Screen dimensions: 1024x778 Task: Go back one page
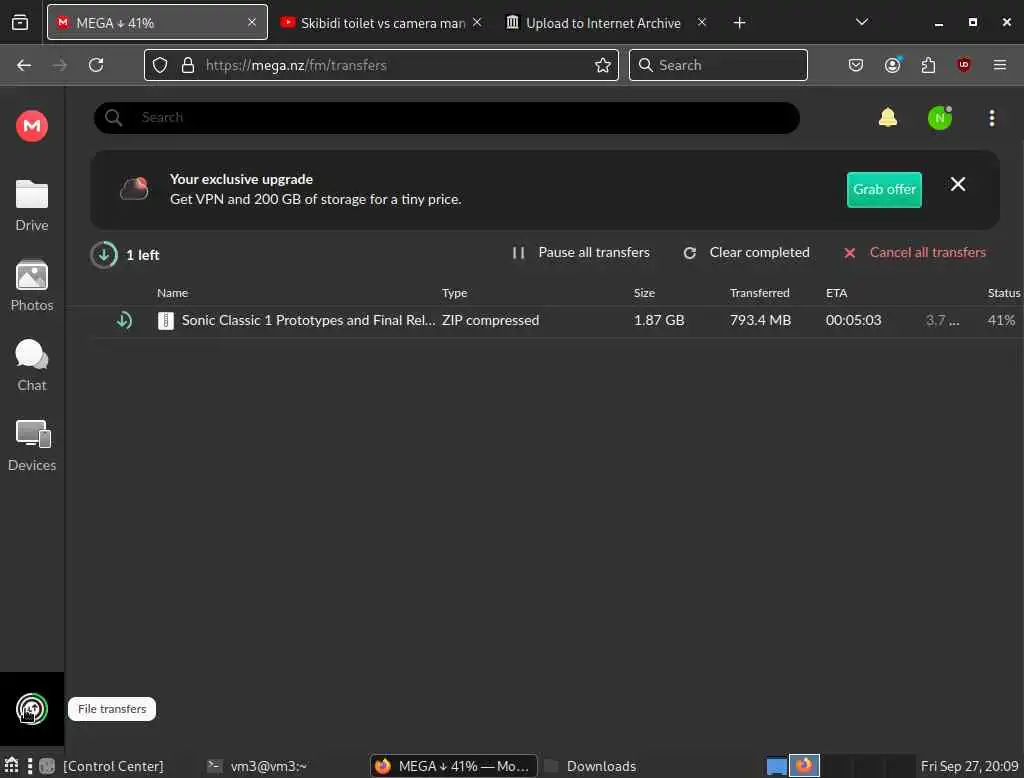[24, 65]
